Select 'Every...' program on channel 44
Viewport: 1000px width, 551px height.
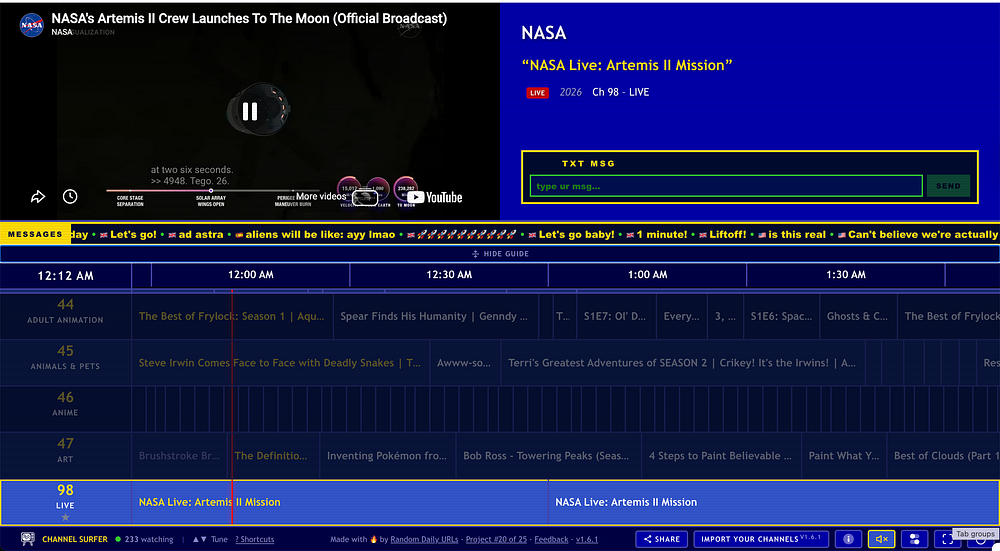(681, 316)
